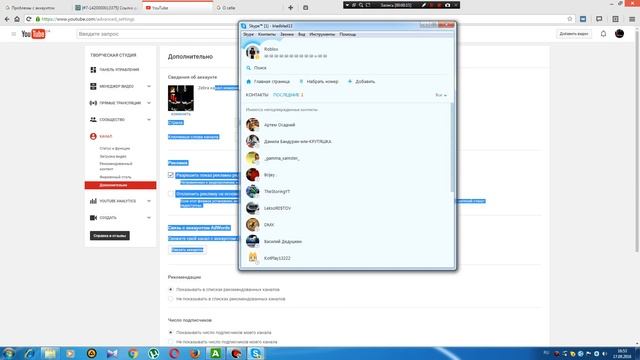Click the Добавить видео upload button
This screenshot has width=640, height=360.
tap(573, 34)
